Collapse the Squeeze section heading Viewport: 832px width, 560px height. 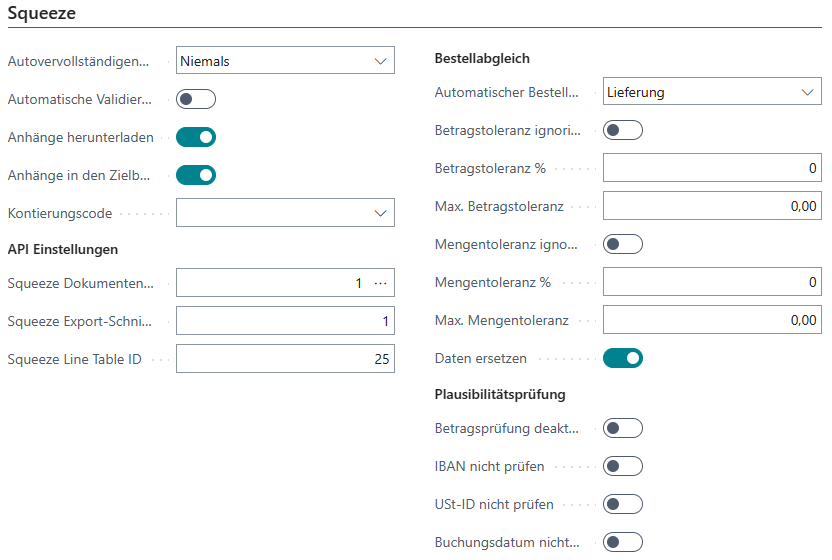coord(41,14)
